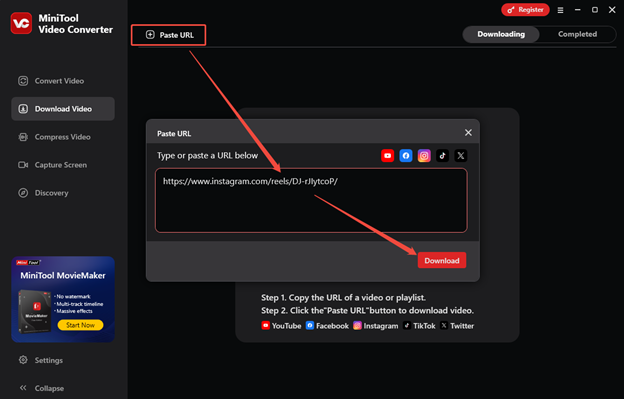Click the TikTok icon in Paste URL dialog
The image size is (624, 399).
pyautogui.click(x=443, y=156)
